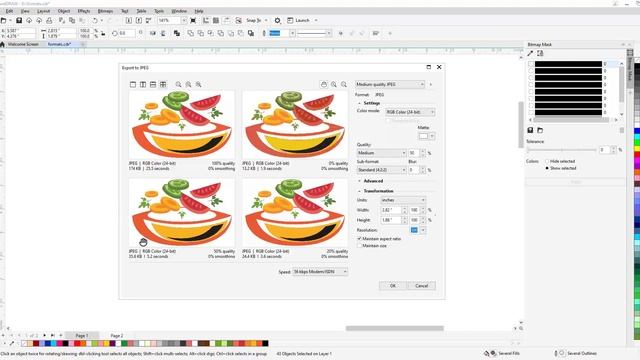Click the Options gear icon in toolbar
640x360 pixels.
pyautogui.click(x=278, y=20)
